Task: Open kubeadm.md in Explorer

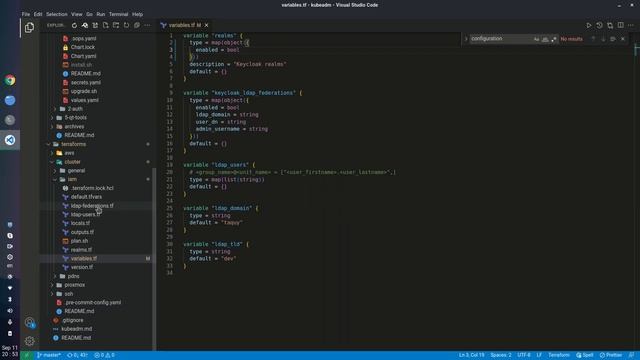Action: point(77,329)
